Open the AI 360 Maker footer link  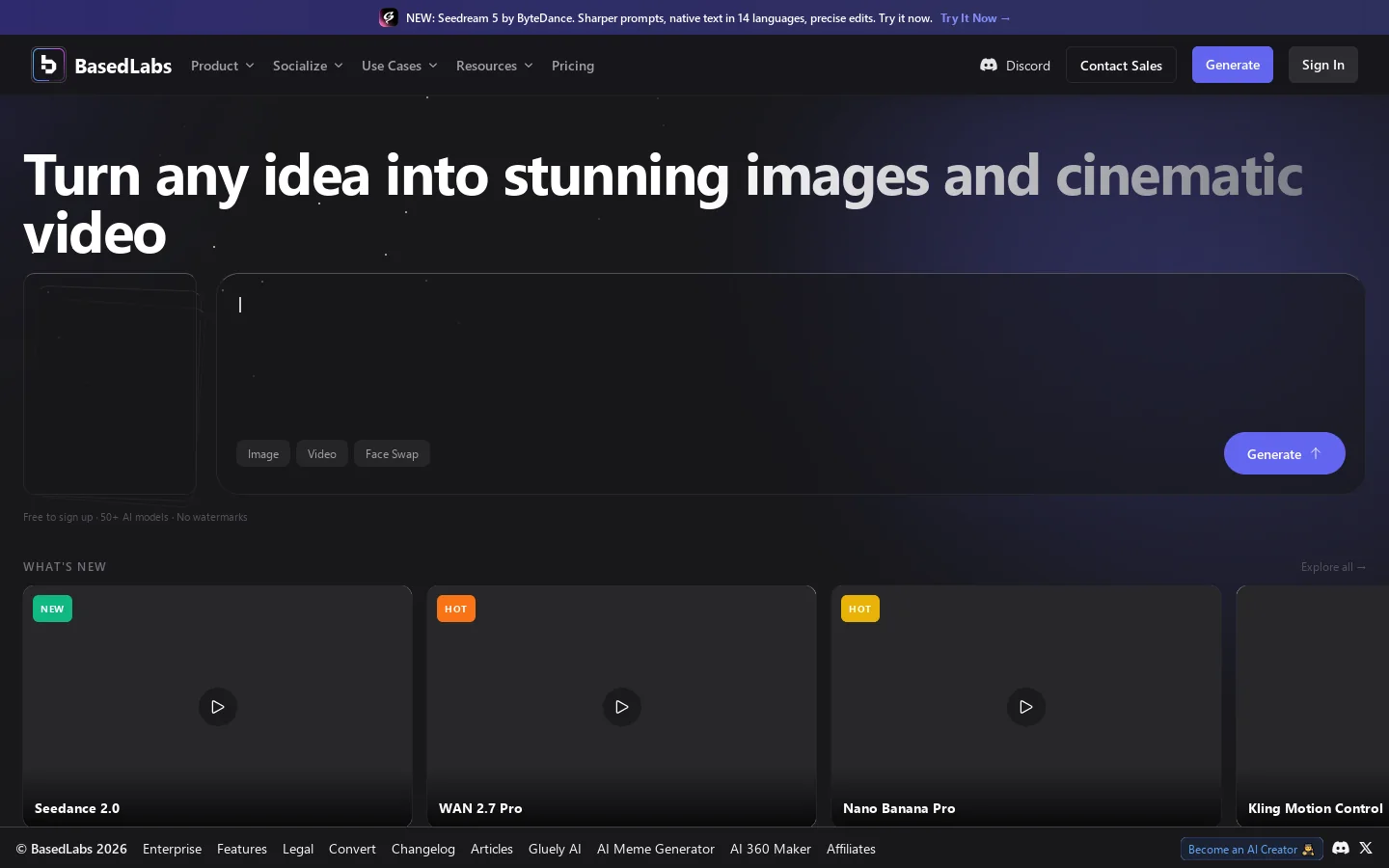click(771, 849)
